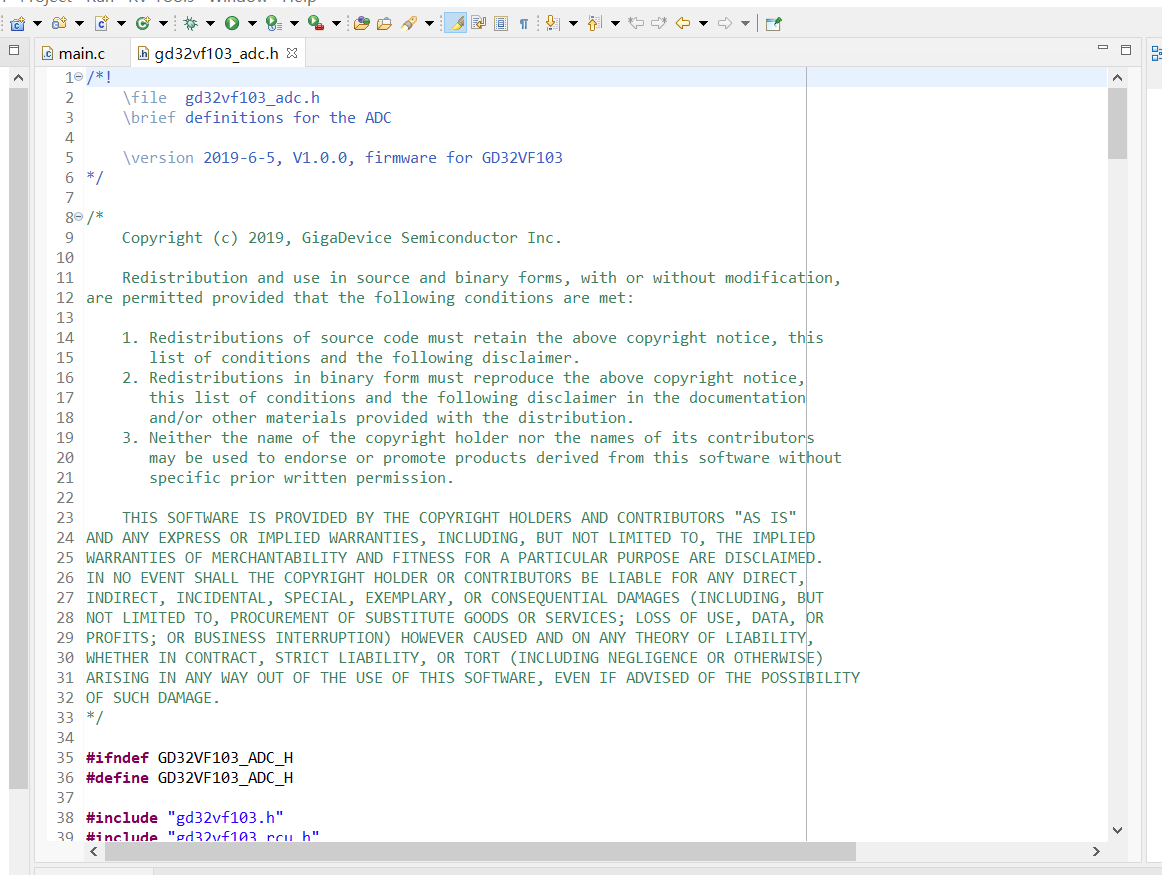Open the Next Annotation dropdown arrow
This screenshot has width=1162, height=875.
tap(573, 24)
